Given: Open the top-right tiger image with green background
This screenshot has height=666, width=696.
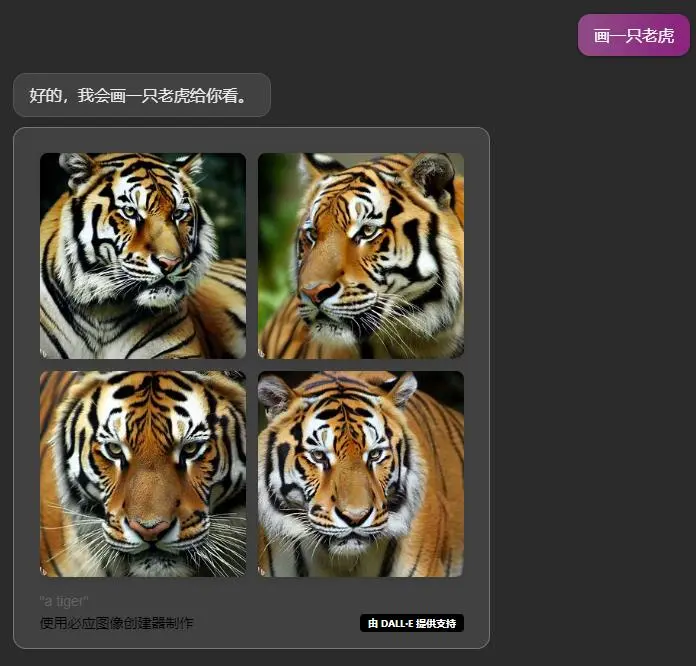Looking at the screenshot, I should [x=361, y=256].
